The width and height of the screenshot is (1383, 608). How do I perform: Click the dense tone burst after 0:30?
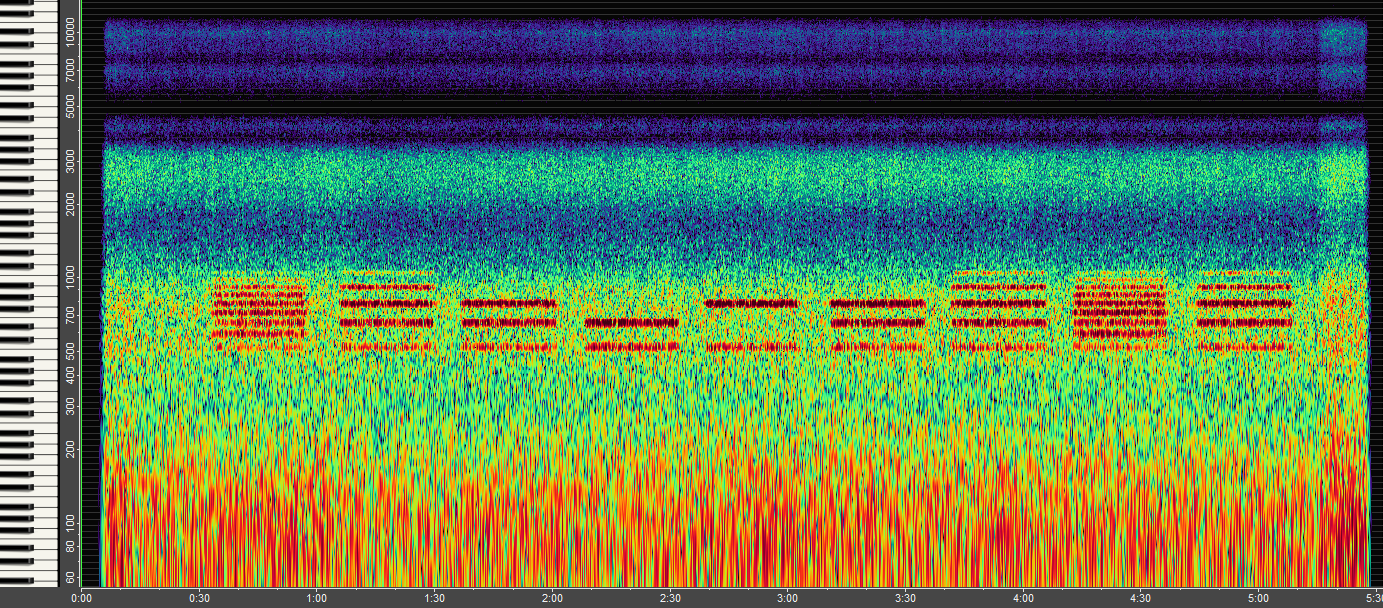[x=259, y=313]
